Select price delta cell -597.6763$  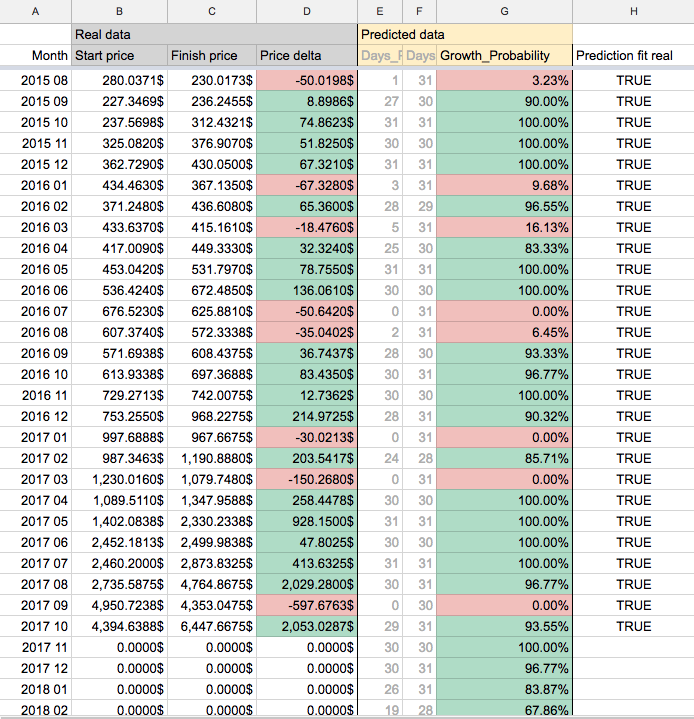coord(306,605)
